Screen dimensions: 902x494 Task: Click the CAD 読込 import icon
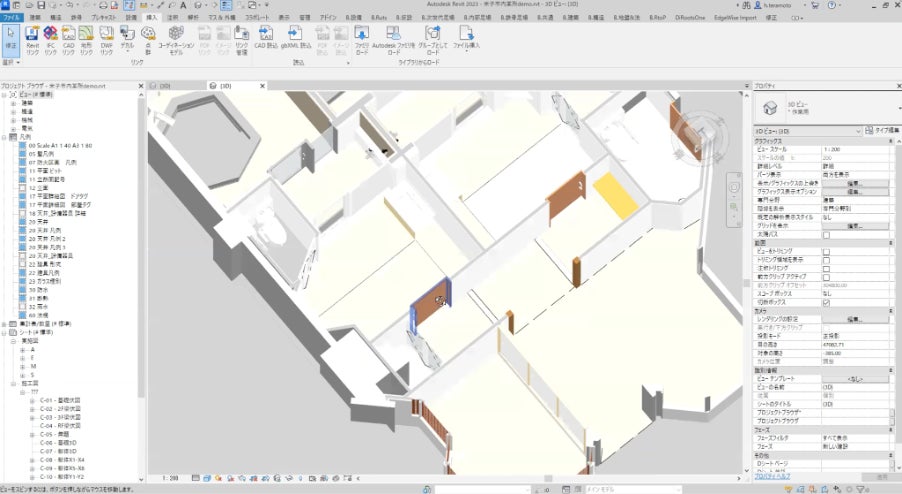(266, 37)
